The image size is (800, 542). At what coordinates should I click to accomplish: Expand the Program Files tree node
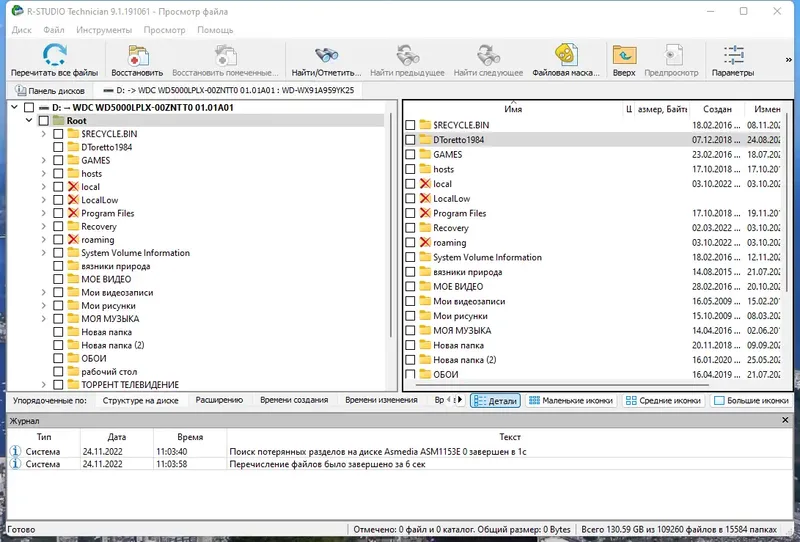43,213
